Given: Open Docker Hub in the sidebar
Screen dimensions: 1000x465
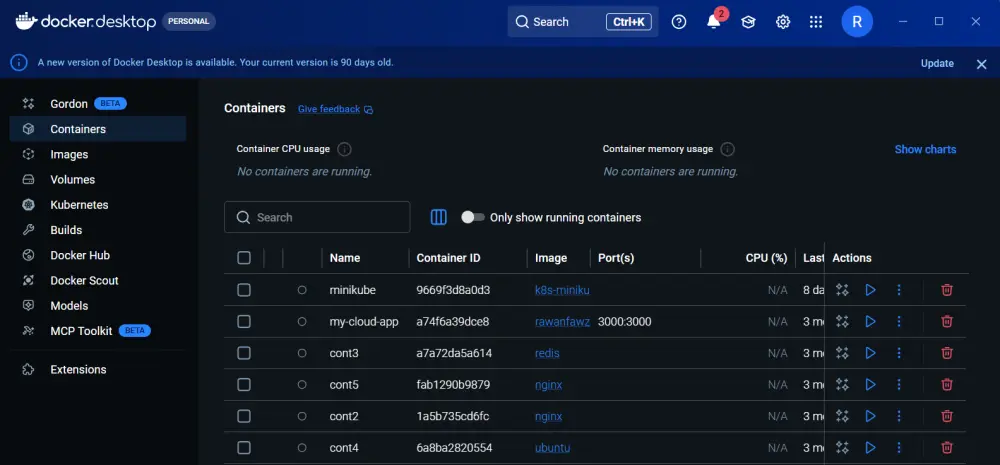Looking at the screenshot, I should click(x=98, y=255).
